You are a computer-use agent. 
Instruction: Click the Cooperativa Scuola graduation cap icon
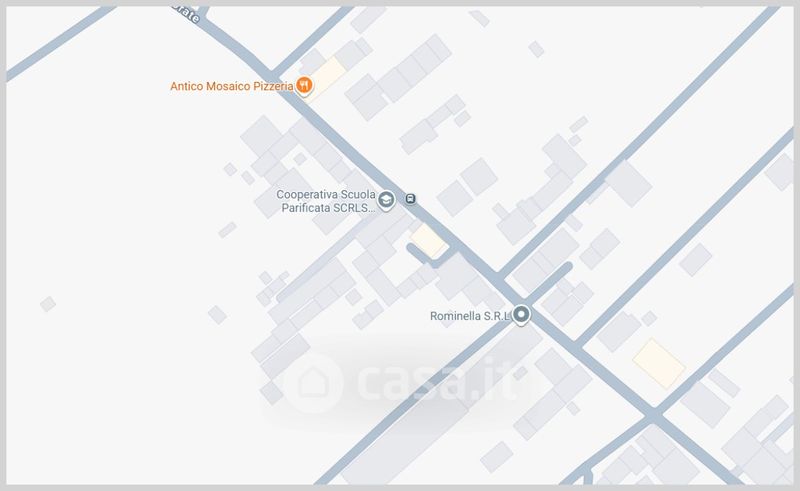pyautogui.click(x=386, y=201)
